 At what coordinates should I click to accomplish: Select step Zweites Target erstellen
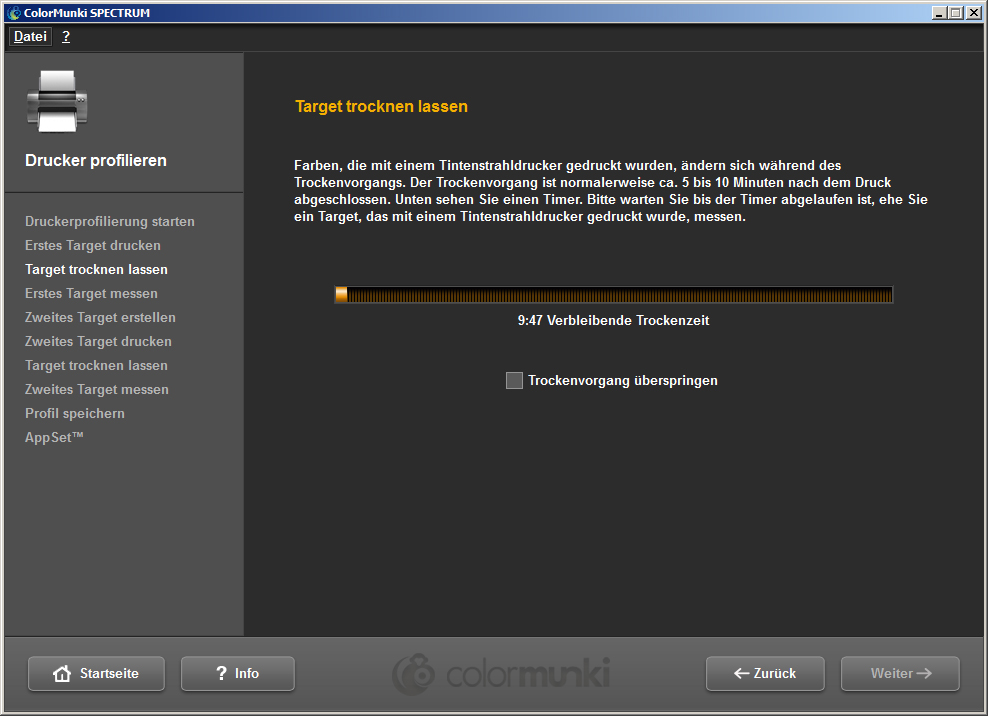tap(100, 317)
